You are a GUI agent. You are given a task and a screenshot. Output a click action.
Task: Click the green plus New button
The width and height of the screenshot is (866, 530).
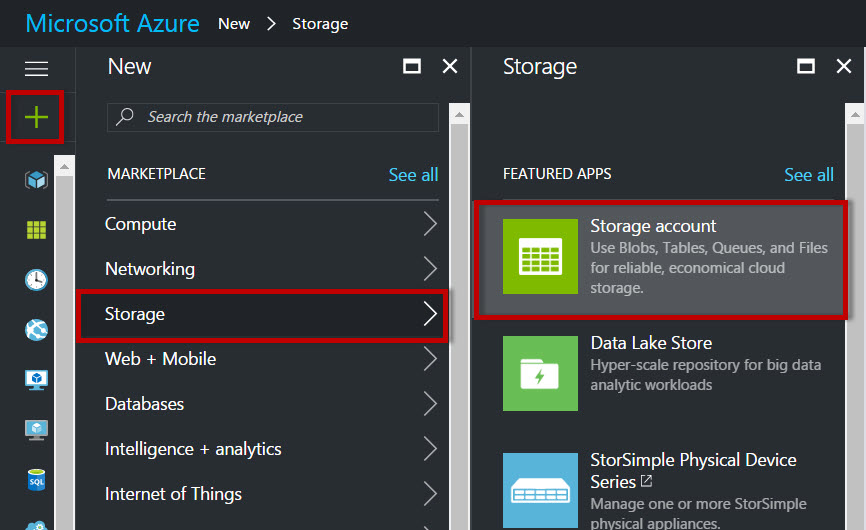[36, 117]
